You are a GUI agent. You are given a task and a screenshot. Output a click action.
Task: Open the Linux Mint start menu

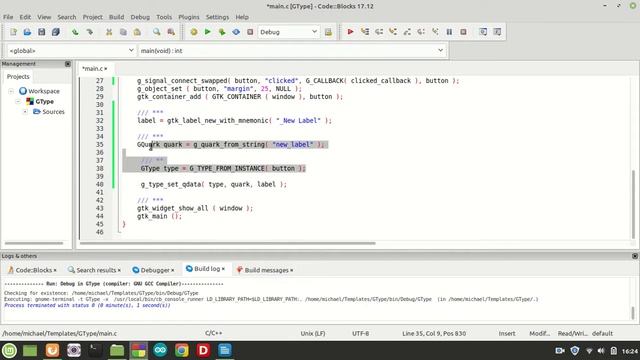pos(9,350)
